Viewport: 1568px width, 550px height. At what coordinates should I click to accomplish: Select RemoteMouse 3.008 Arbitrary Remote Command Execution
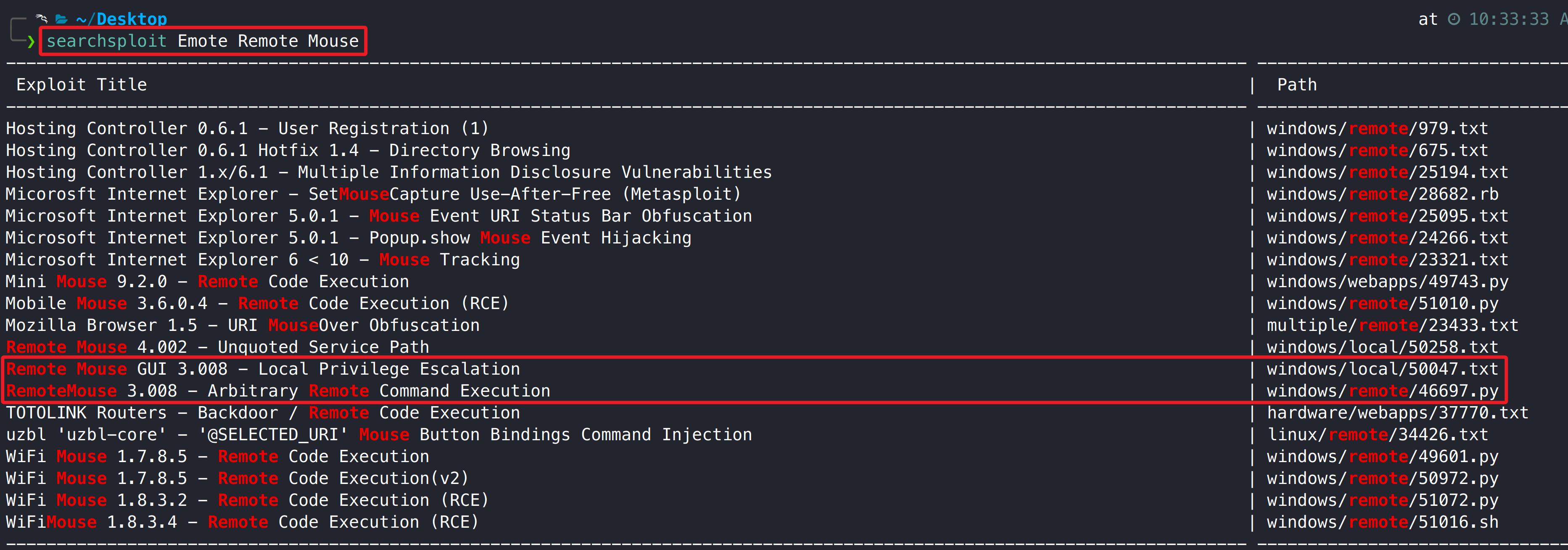point(277,391)
